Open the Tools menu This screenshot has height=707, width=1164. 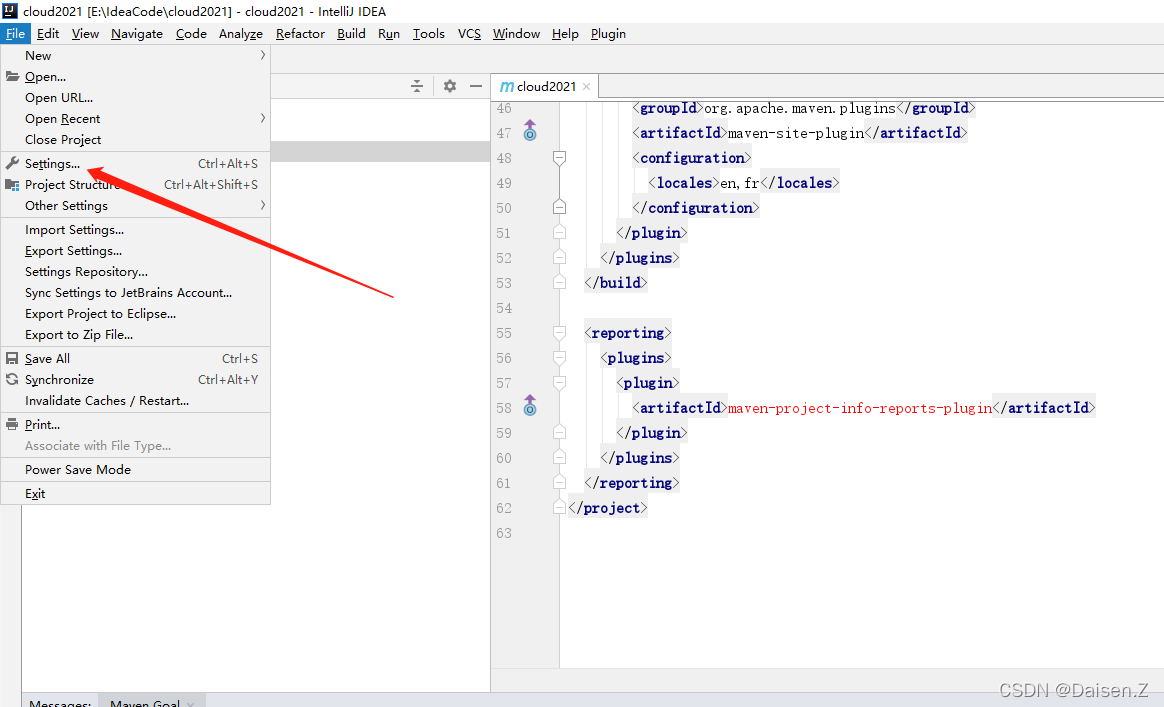(x=428, y=34)
